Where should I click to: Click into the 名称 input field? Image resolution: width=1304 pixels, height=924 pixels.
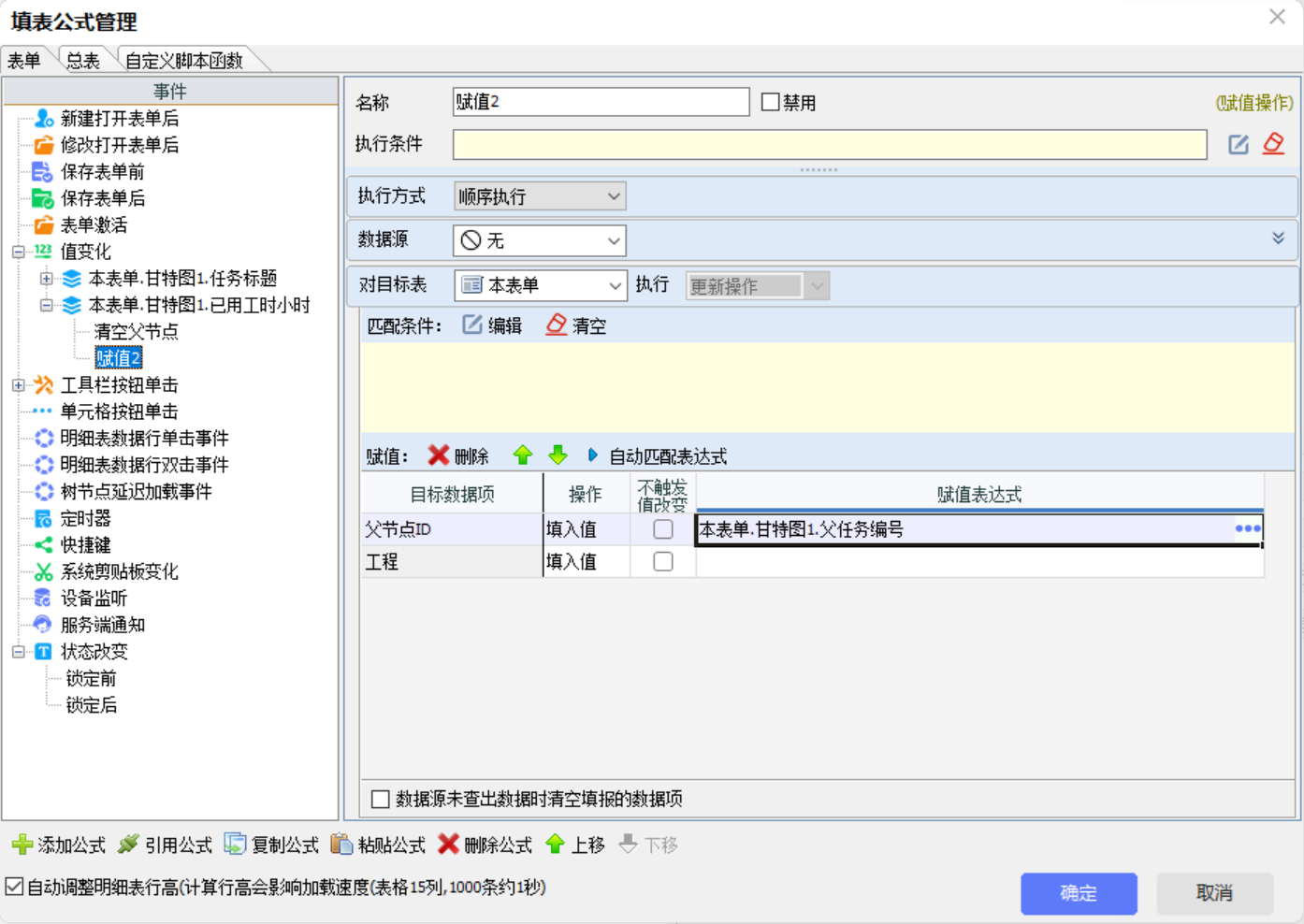[601, 102]
